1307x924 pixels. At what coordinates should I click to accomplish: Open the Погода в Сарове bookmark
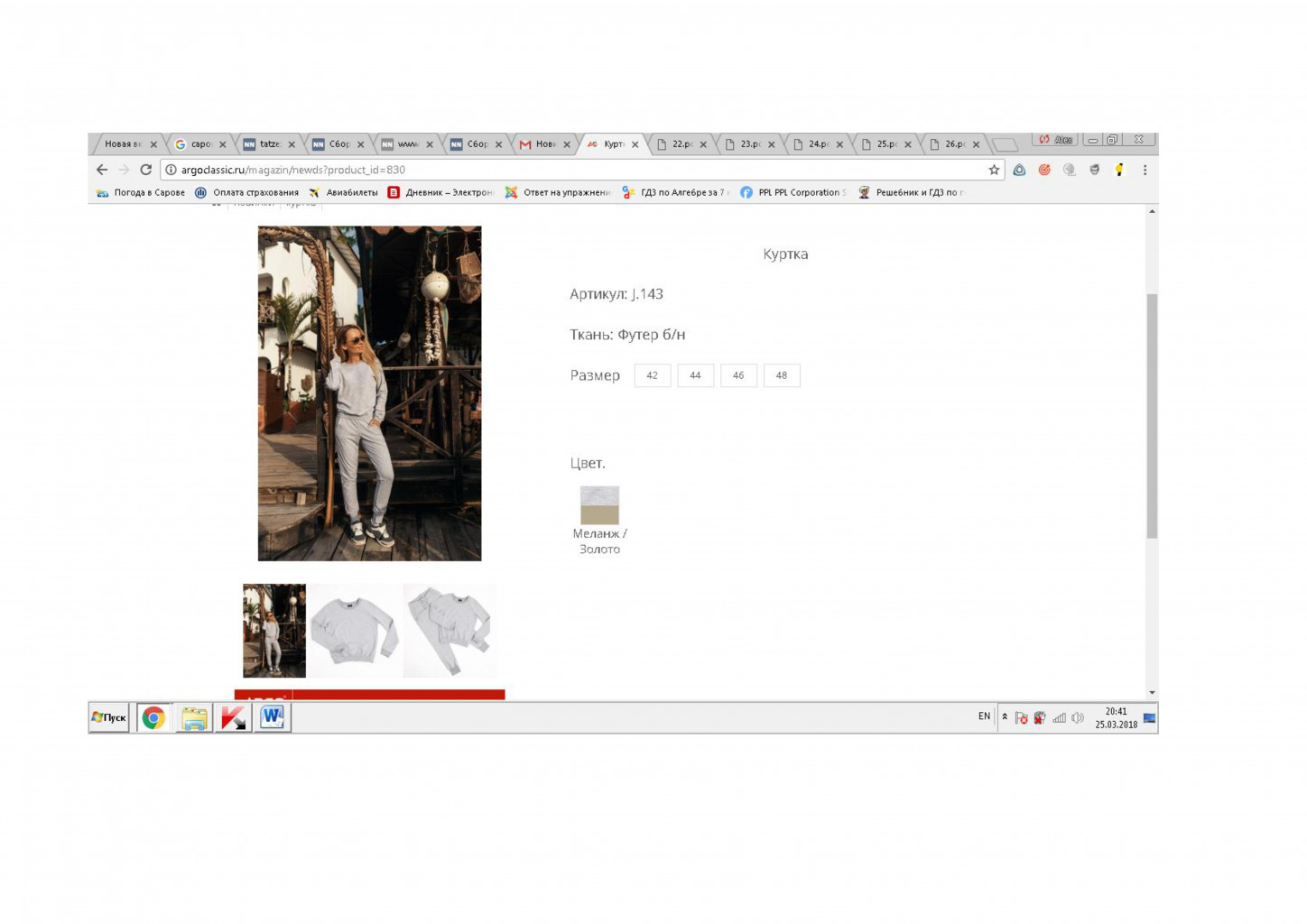coord(141,192)
